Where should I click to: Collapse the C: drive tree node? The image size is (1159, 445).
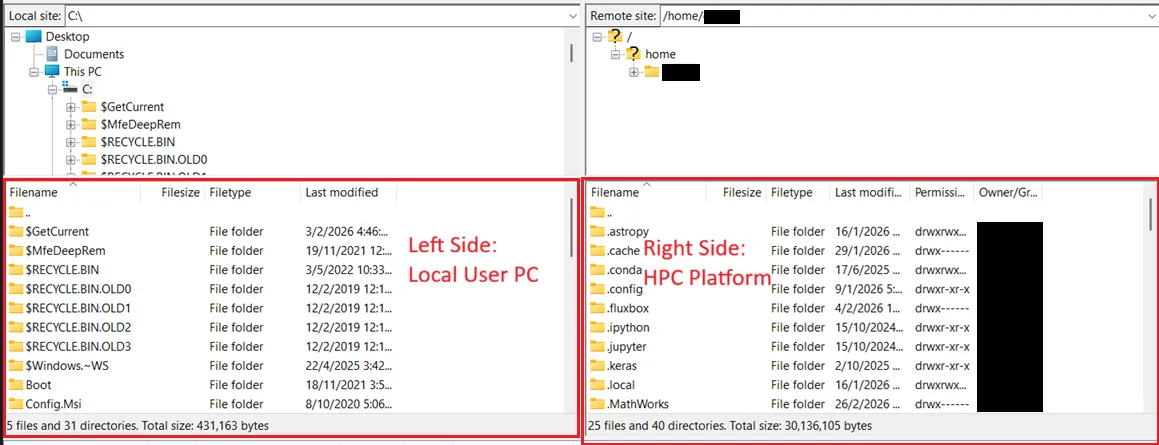(52, 89)
